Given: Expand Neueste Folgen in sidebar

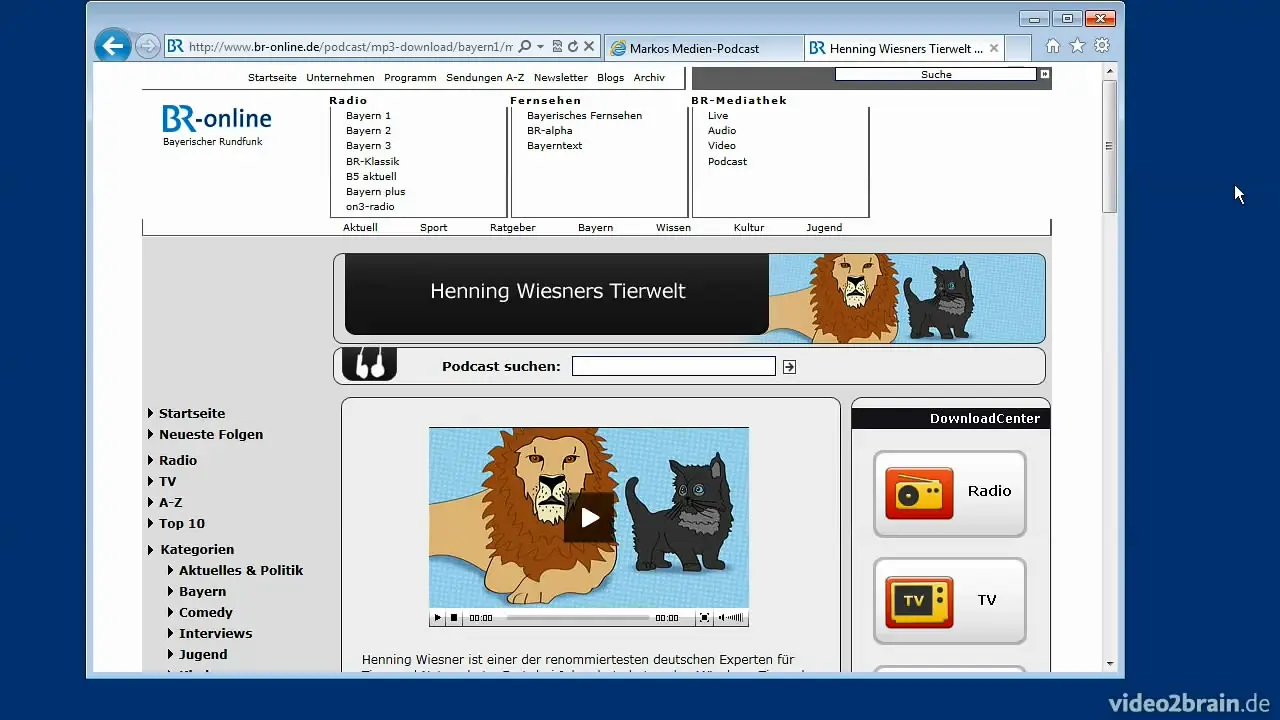Looking at the screenshot, I should pos(205,434).
